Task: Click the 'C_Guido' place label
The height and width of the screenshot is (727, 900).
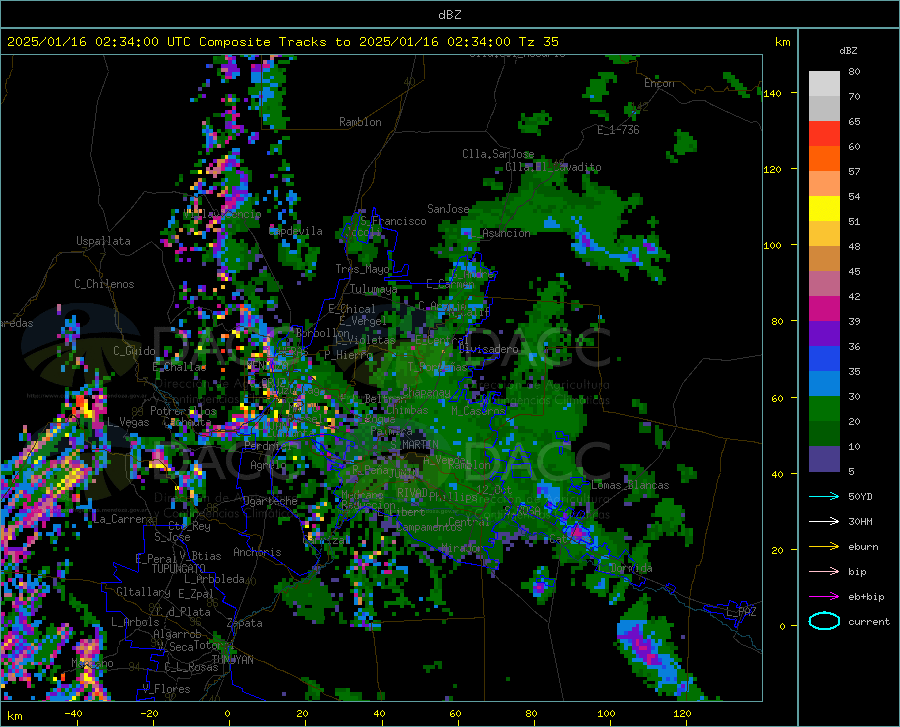Action: tap(134, 351)
